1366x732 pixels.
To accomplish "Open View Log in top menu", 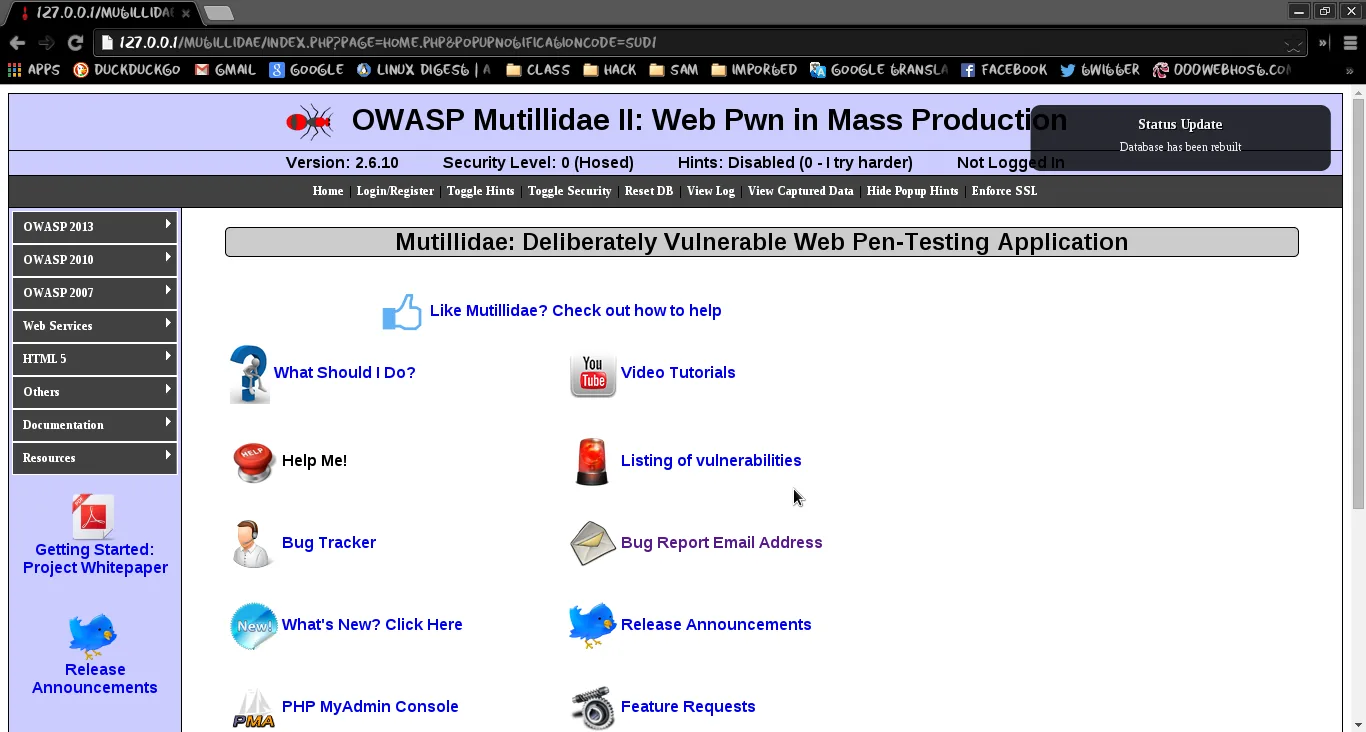I will pos(711,191).
